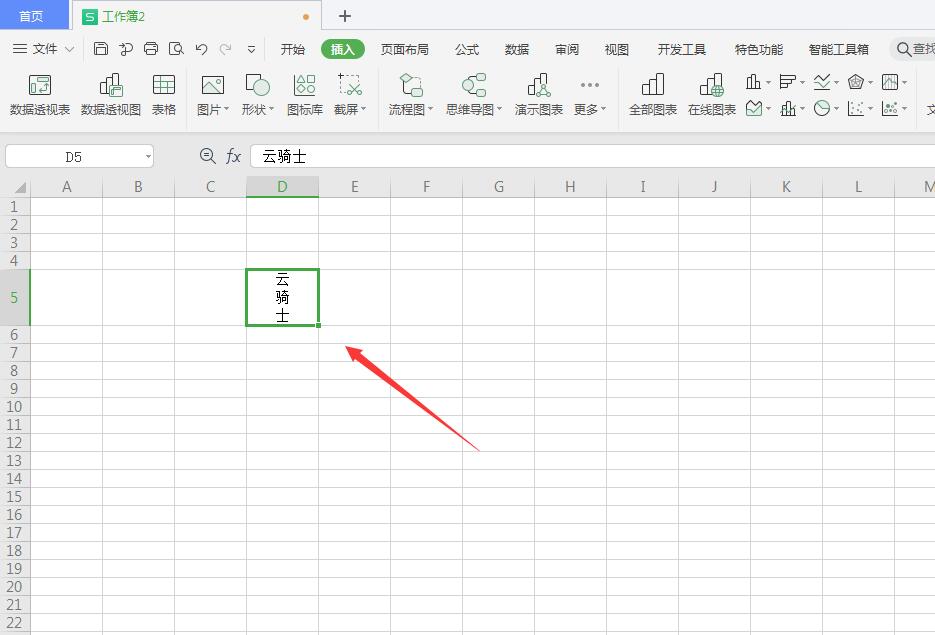Image resolution: width=935 pixels, height=635 pixels.
Task: Open Insert Function with fx
Action: point(233,156)
